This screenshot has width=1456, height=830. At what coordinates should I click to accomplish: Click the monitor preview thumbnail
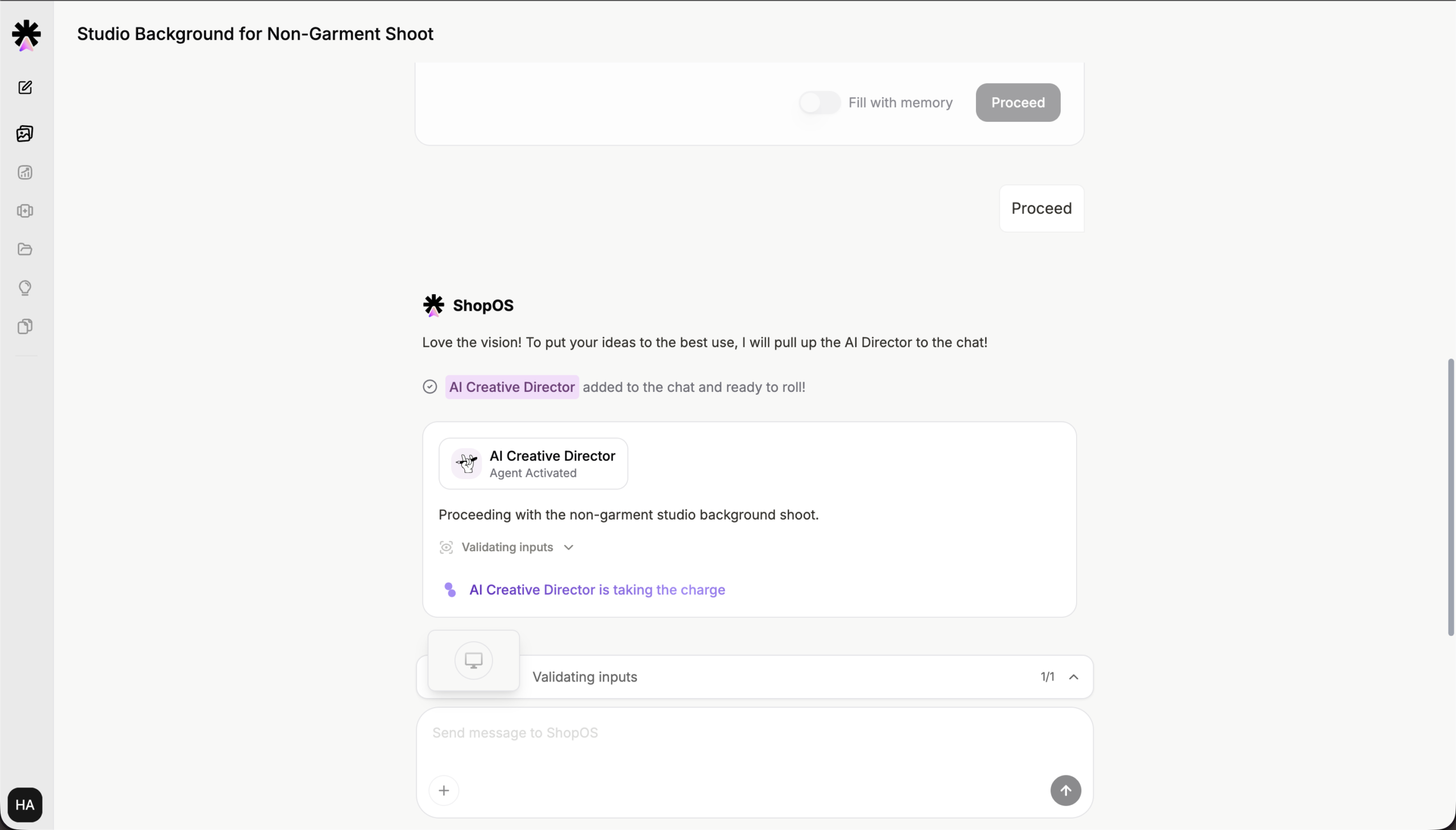(474, 660)
